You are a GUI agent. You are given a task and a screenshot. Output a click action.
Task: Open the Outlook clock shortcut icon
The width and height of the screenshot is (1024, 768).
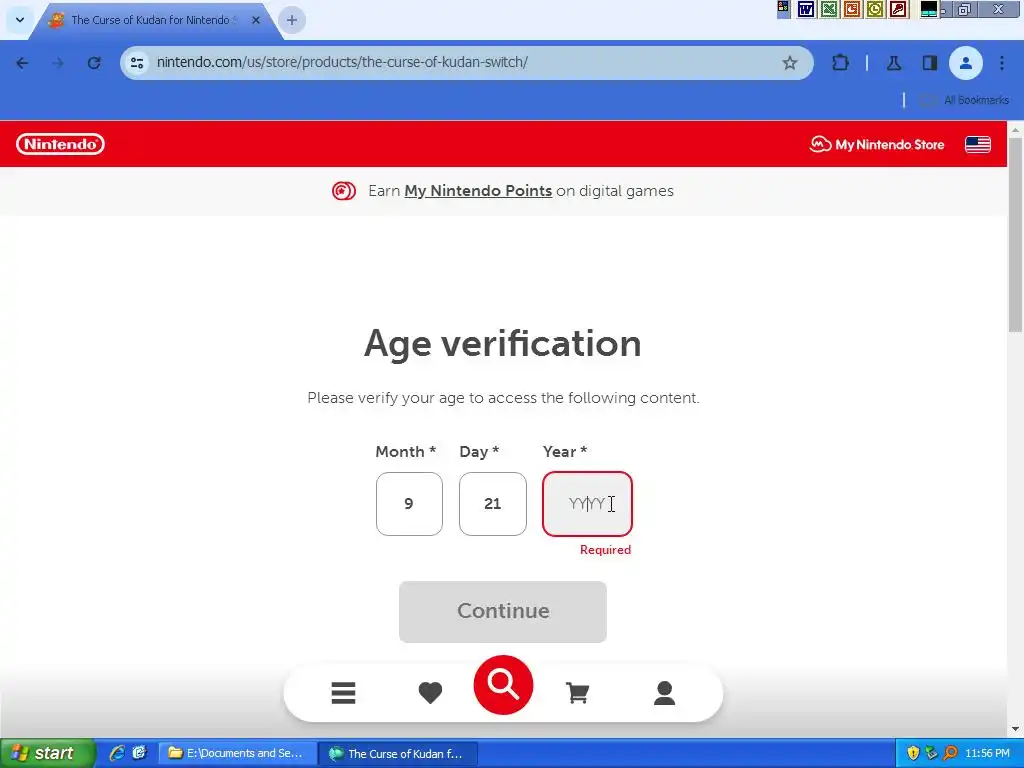pos(875,9)
